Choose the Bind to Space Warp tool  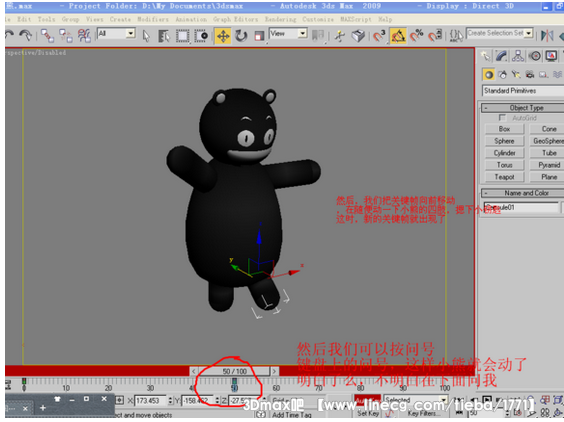84,36
